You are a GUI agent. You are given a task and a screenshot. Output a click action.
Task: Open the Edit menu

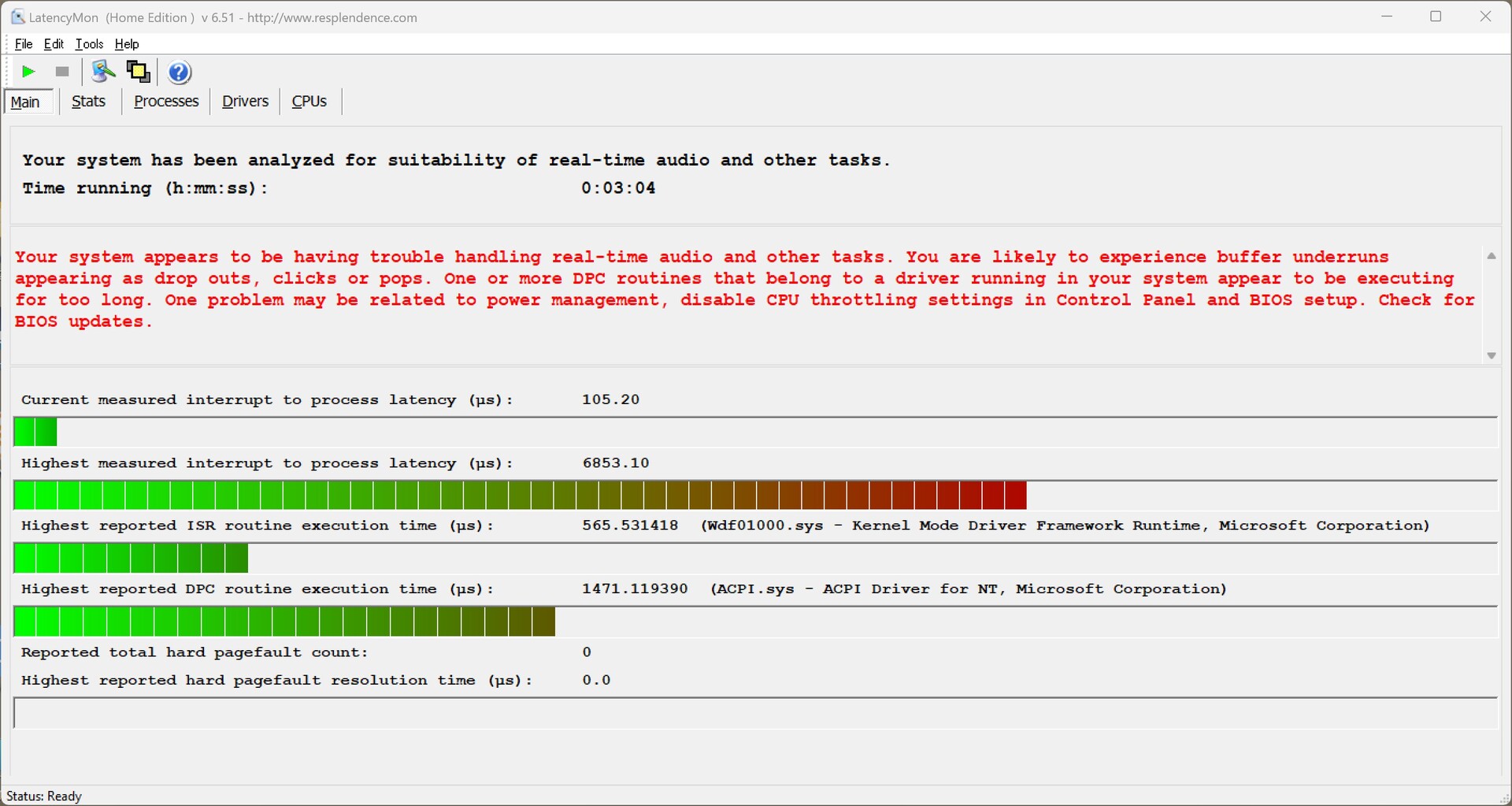pyautogui.click(x=54, y=44)
